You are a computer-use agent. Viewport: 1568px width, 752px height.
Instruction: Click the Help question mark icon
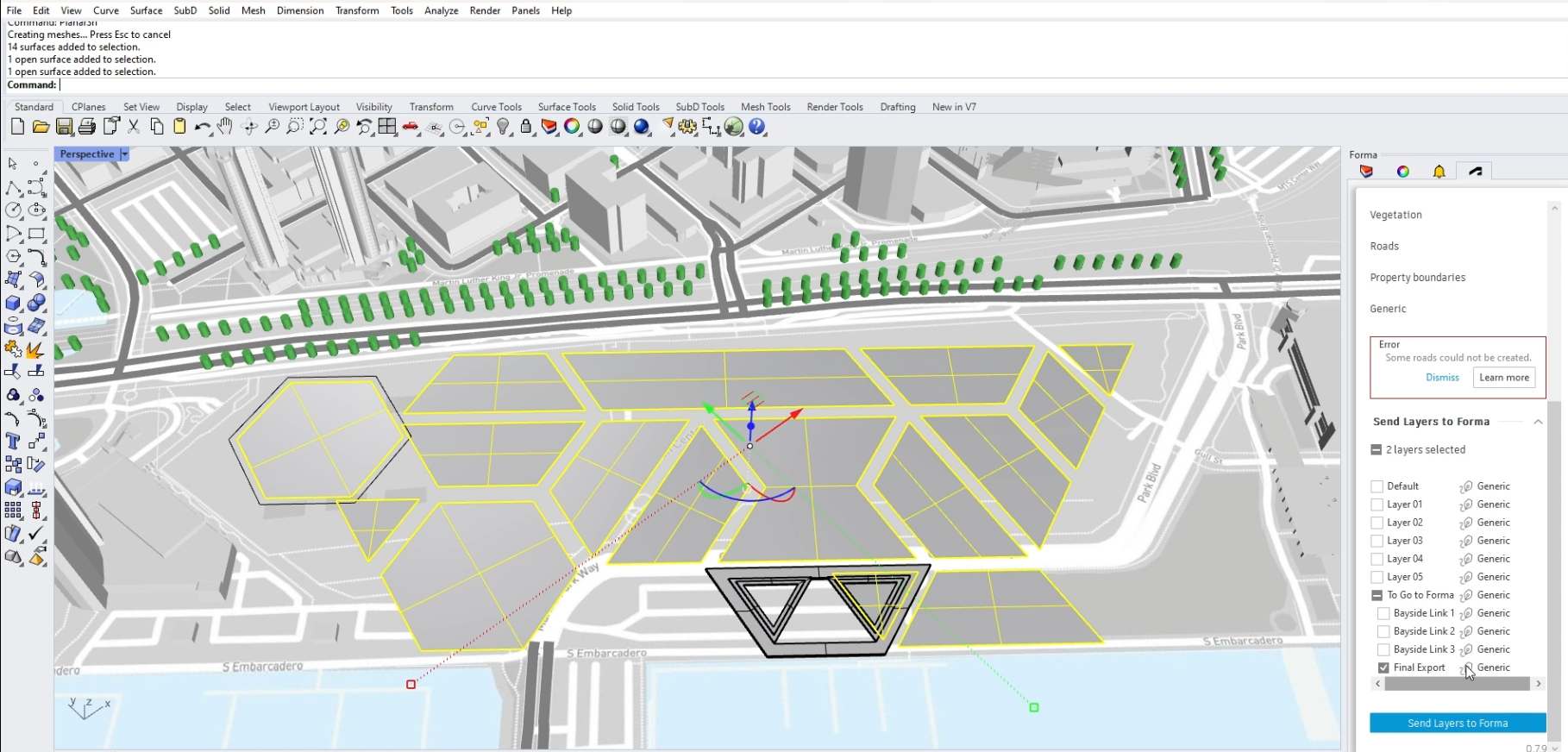tap(757, 127)
